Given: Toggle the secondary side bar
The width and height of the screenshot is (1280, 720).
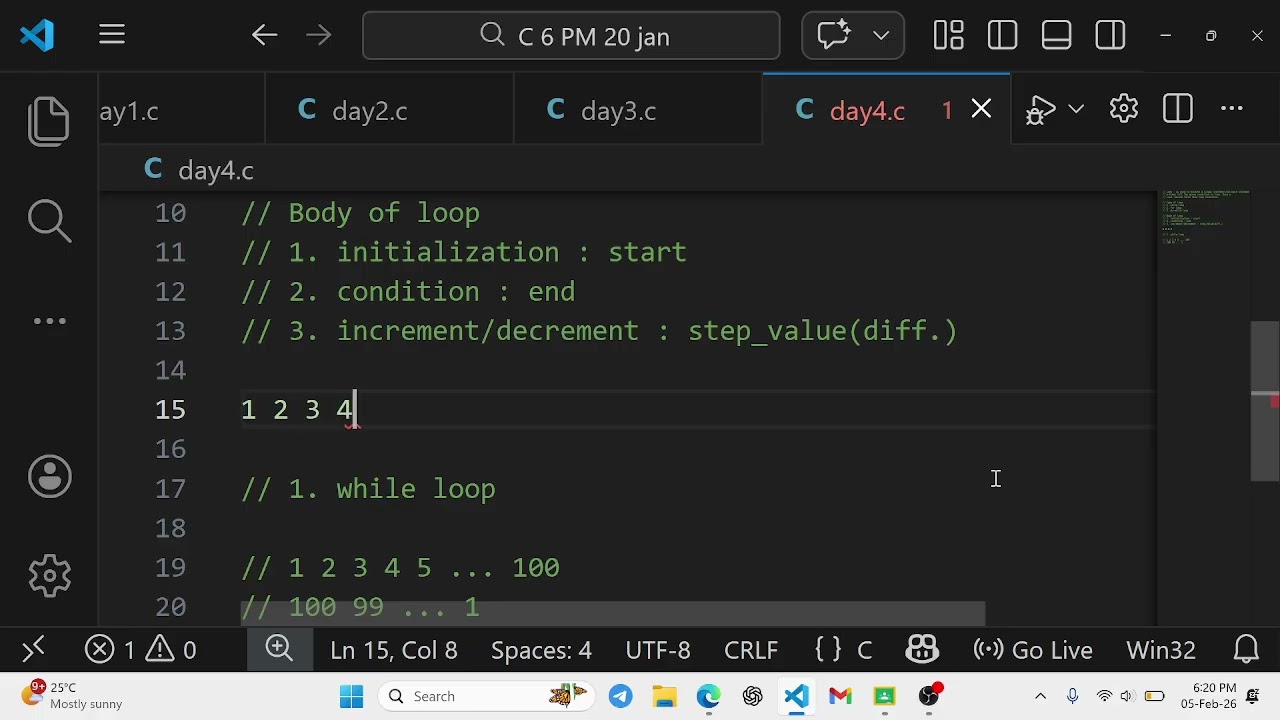Looking at the screenshot, I should pyautogui.click(x=1110, y=36).
